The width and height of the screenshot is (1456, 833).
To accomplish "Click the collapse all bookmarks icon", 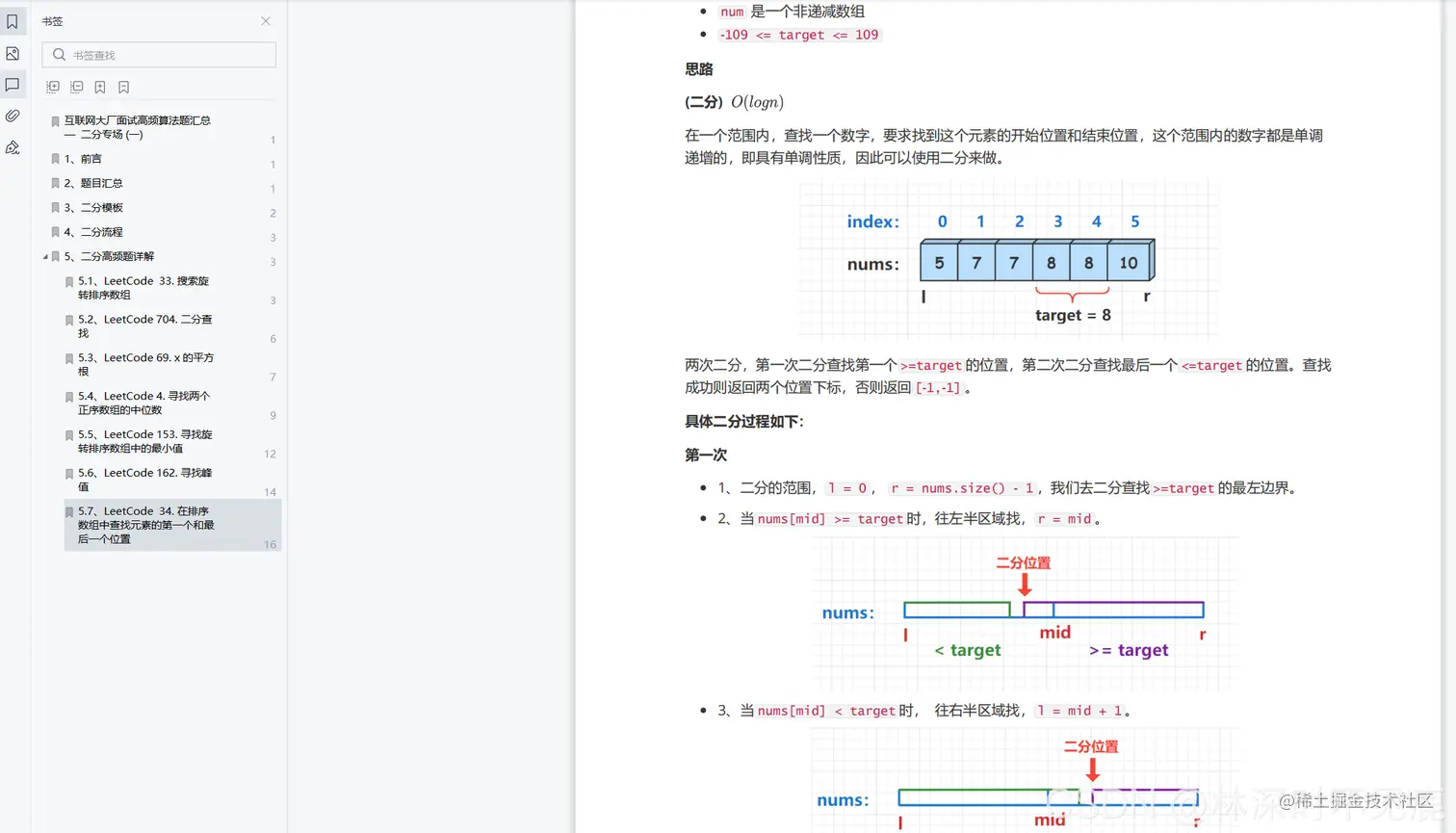I will (x=77, y=87).
